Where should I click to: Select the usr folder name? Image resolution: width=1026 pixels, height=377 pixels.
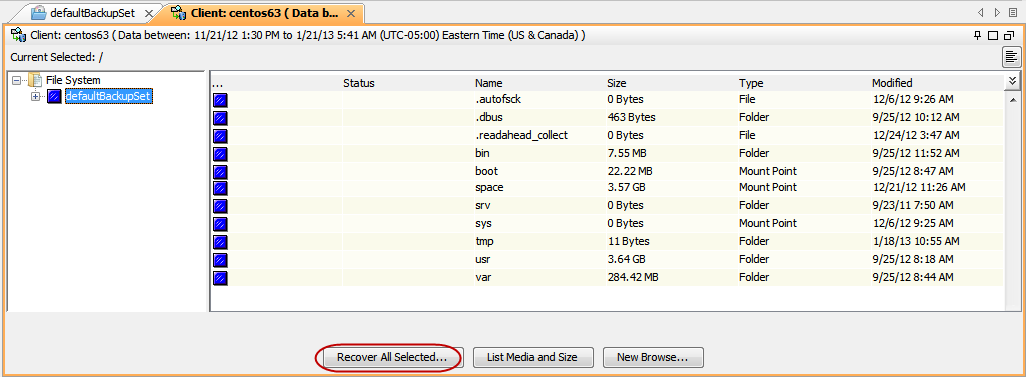483,259
